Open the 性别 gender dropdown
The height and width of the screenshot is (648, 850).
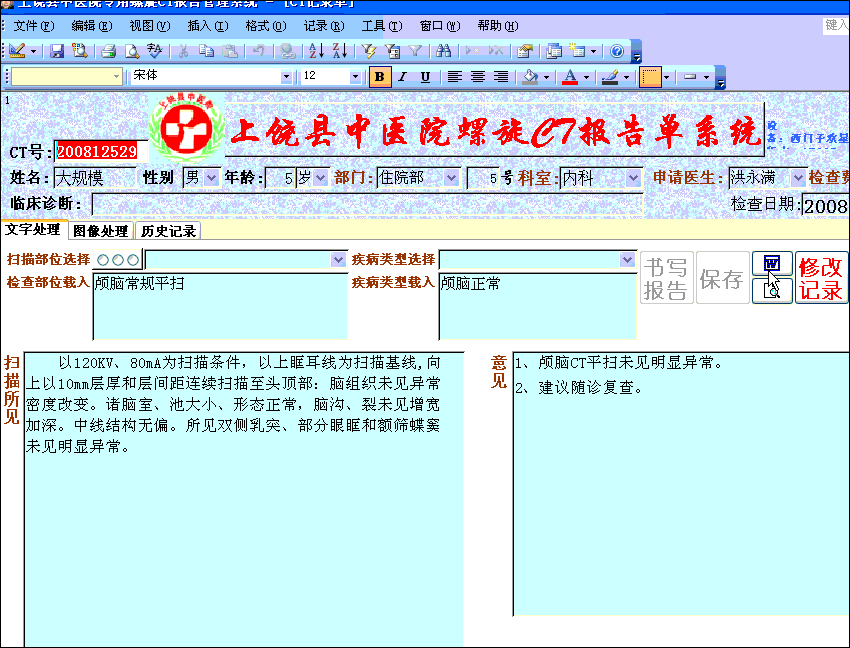click(x=211, y=178)
